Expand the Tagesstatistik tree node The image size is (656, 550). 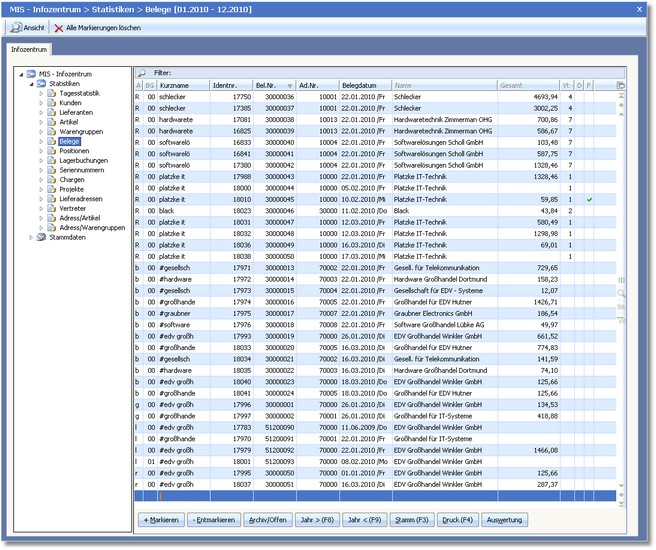pos(41,93)
